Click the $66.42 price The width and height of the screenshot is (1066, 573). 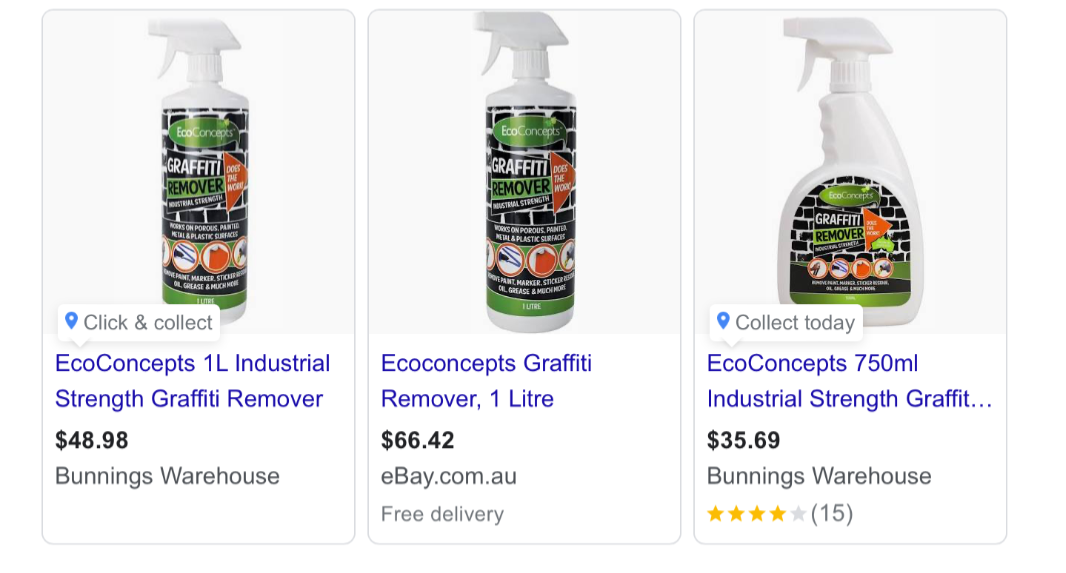pyautogui.click(x=417, y=440)
